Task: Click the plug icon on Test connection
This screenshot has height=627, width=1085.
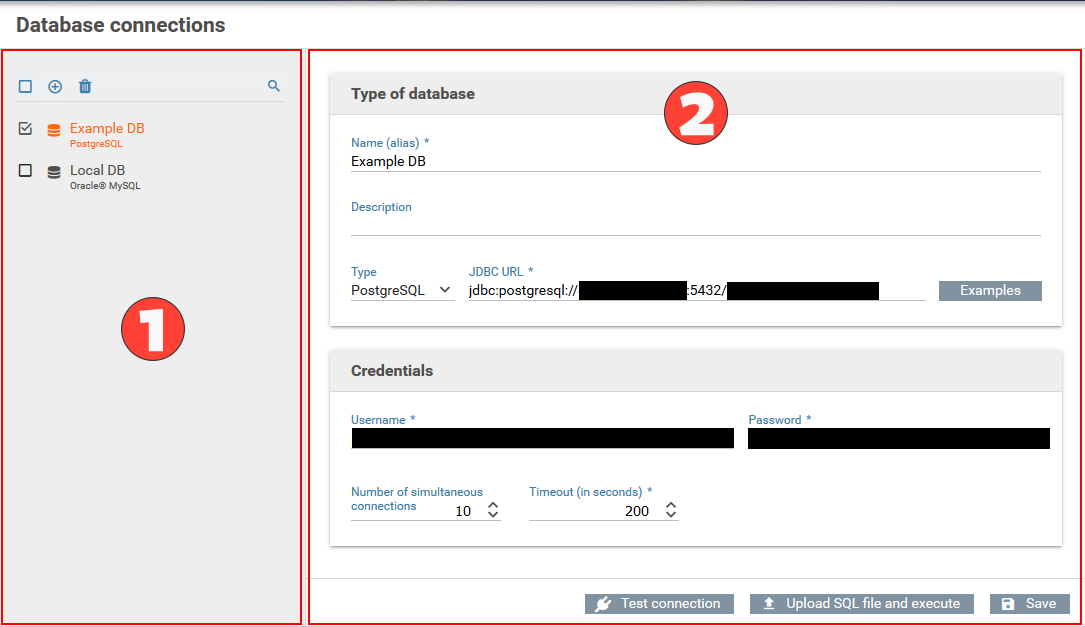Action: coord(603,604)
